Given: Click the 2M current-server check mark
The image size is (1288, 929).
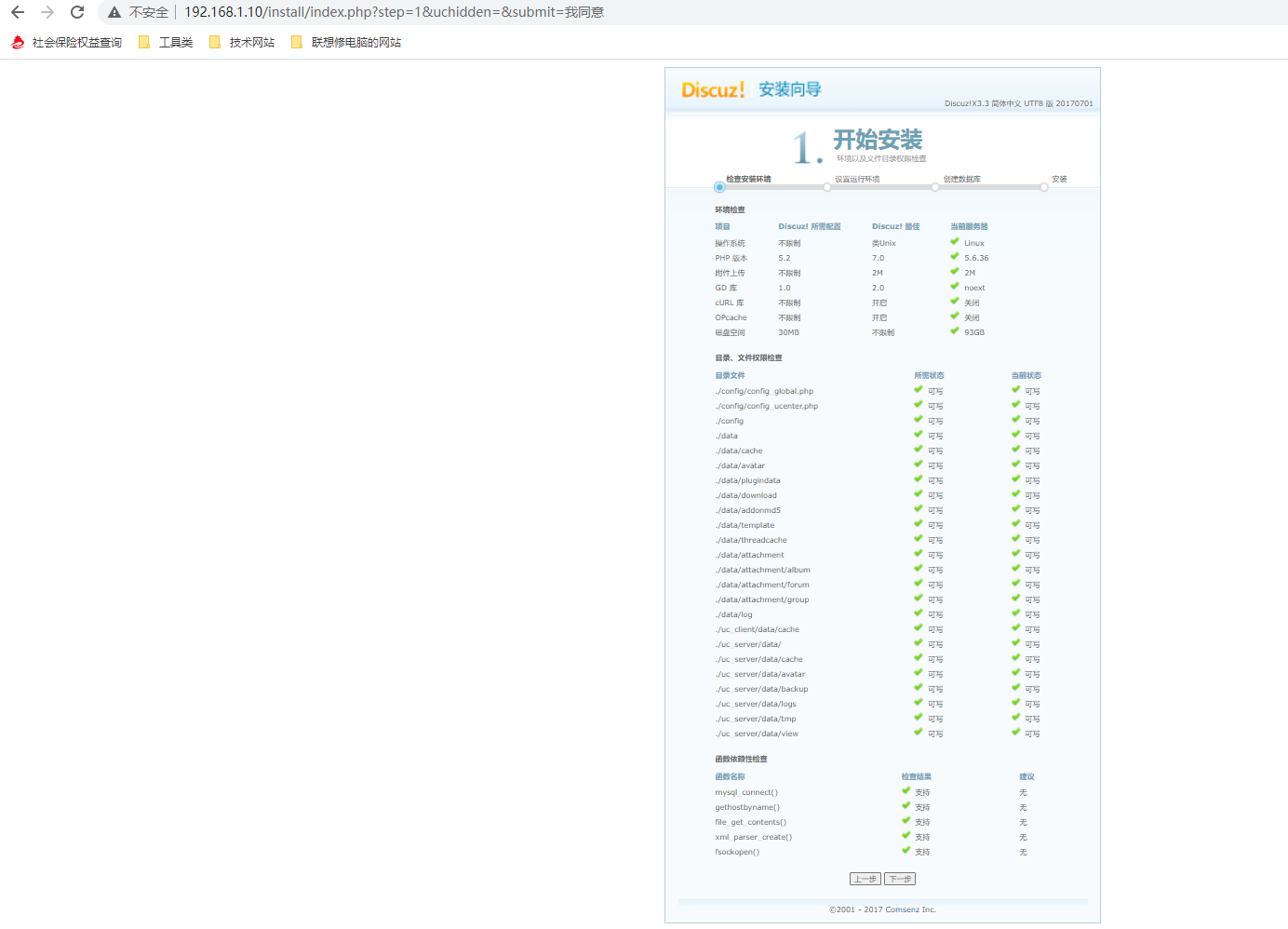Looking at the screenshot, I should coord(954,271).
